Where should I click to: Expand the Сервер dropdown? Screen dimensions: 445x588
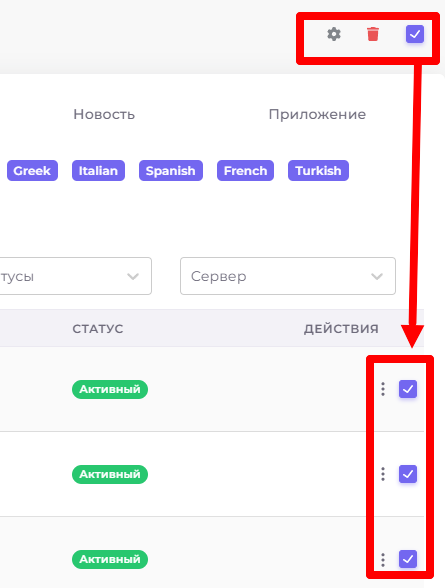(288, 276)
